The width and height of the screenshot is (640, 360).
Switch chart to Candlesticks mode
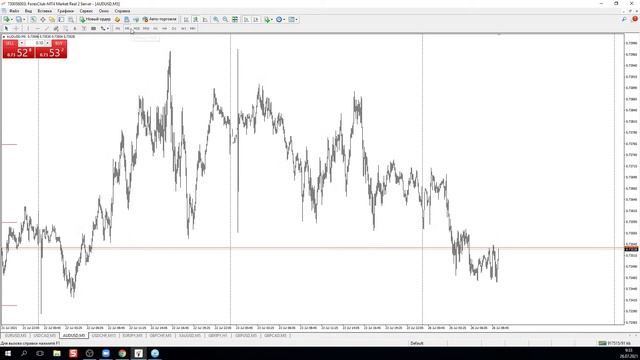pos(196,19)
